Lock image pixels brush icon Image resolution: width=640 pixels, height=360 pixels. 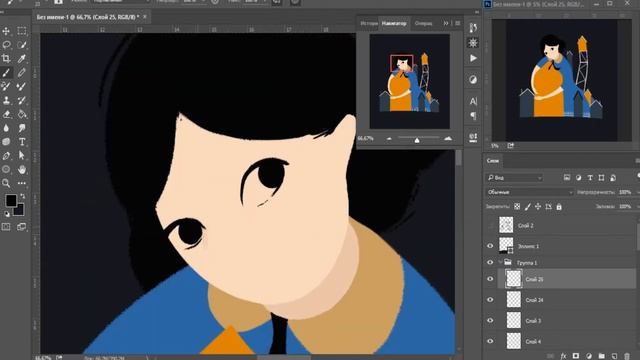tap(528, 207)
